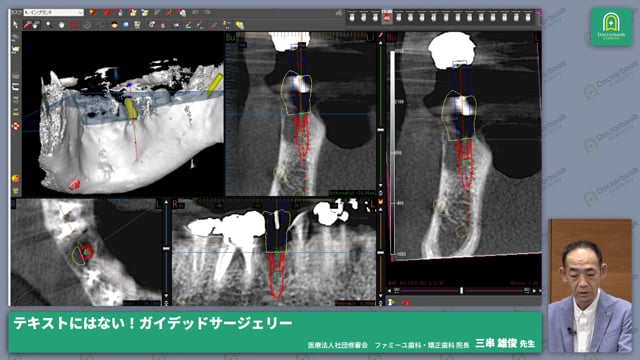This screenshot has height=360, width=640.
Task: Click the yellow light bulb icon
Action: pos(240,25)
